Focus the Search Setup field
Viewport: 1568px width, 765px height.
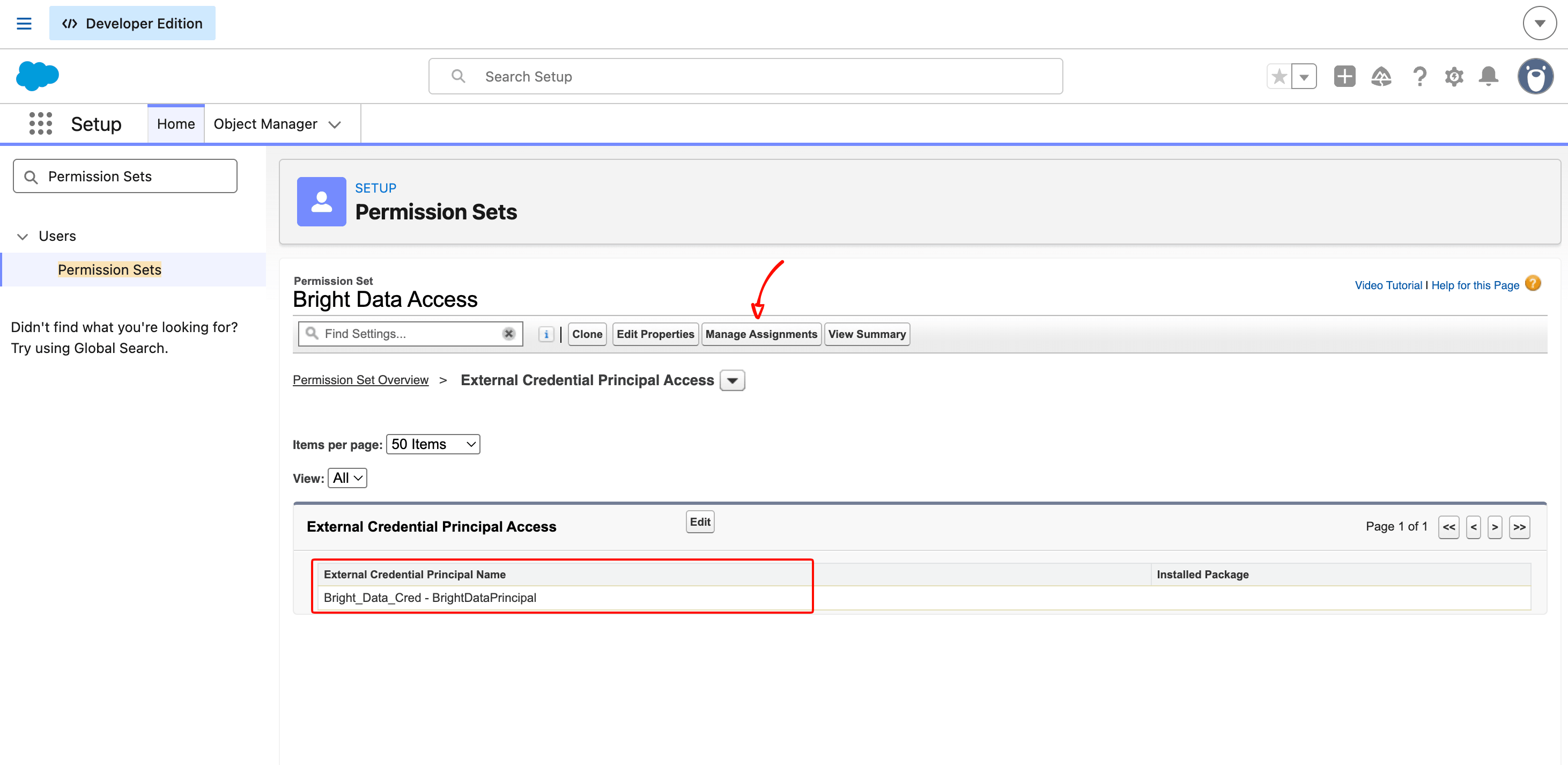pos(745,77)
